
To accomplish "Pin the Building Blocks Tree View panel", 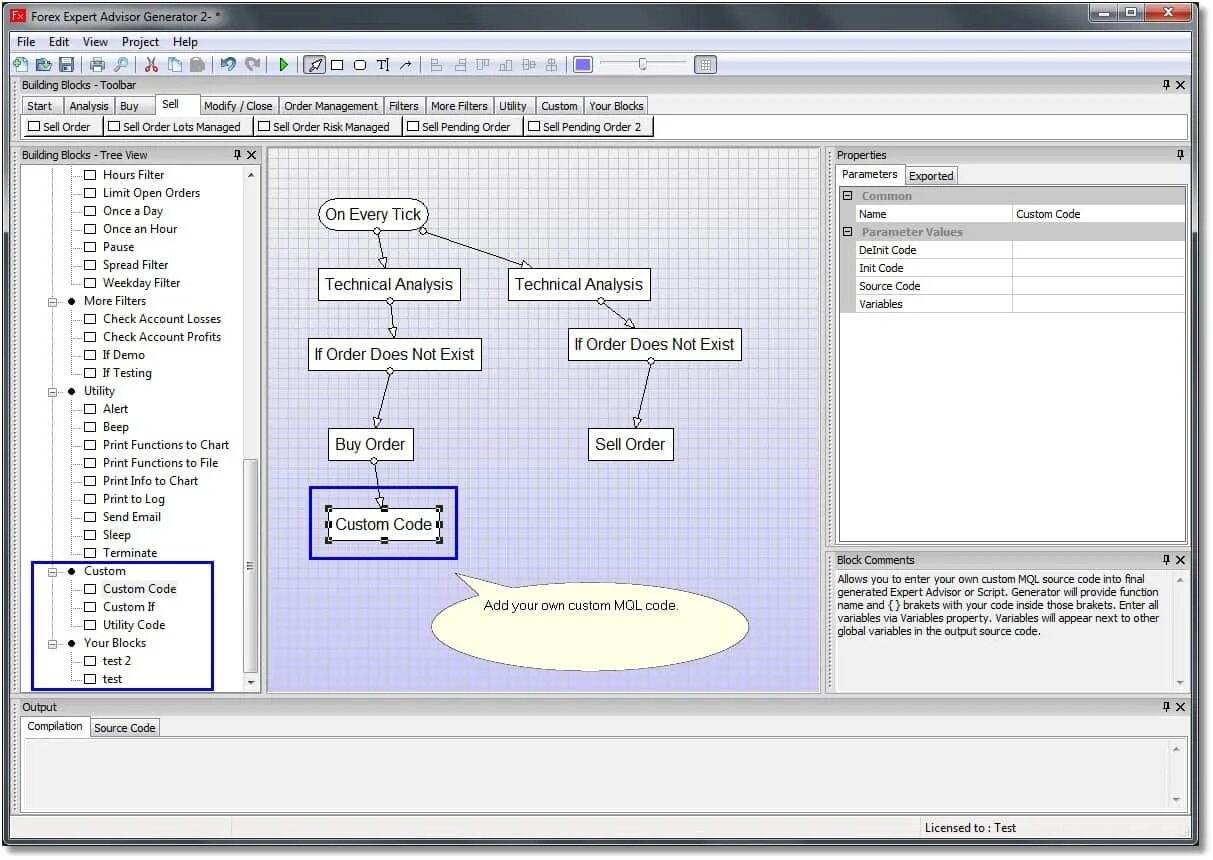I will [237, 155].
